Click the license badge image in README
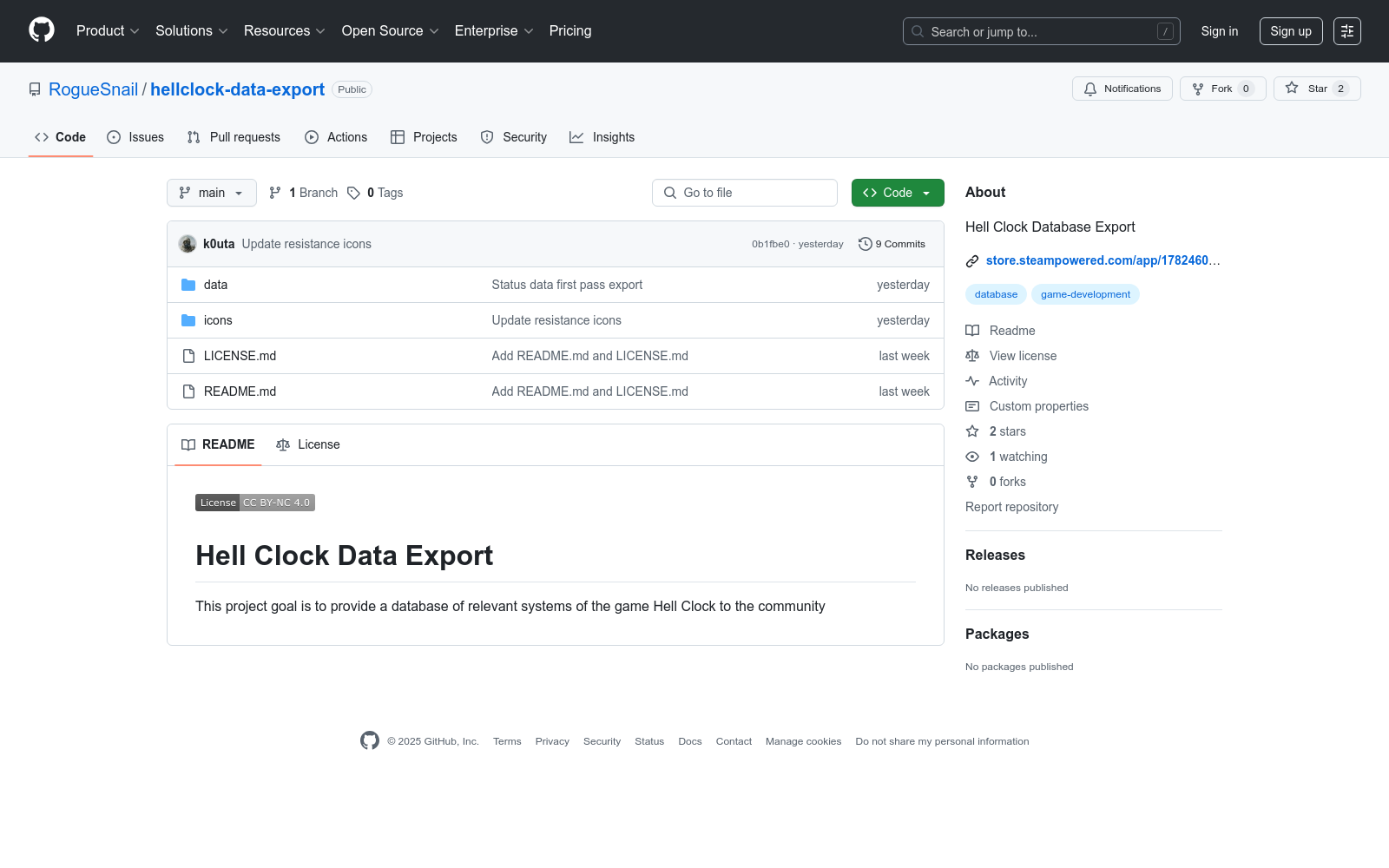The width and height of the screenshot is (1389, 868). pyautogui.click(x=255, y=503)
